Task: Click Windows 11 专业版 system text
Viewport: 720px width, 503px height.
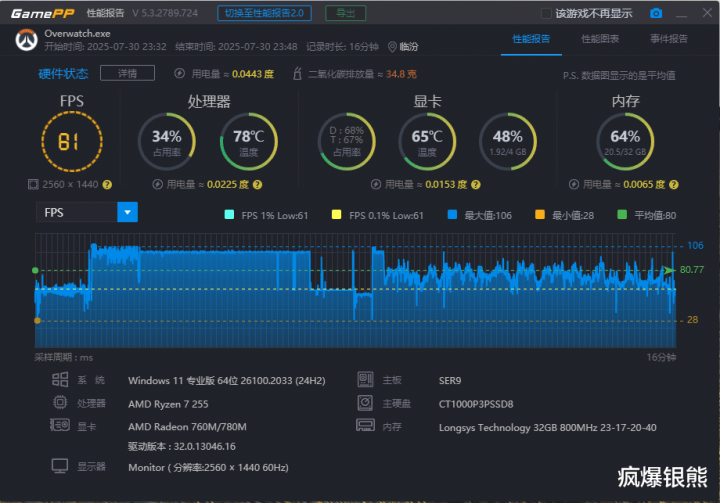Action: (227, 381)
